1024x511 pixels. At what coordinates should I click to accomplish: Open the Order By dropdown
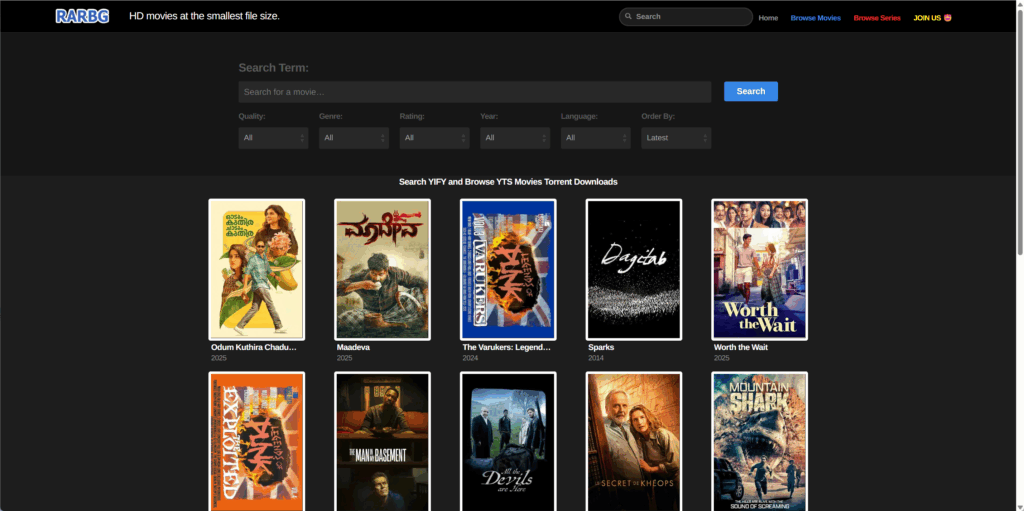[676, 138]
